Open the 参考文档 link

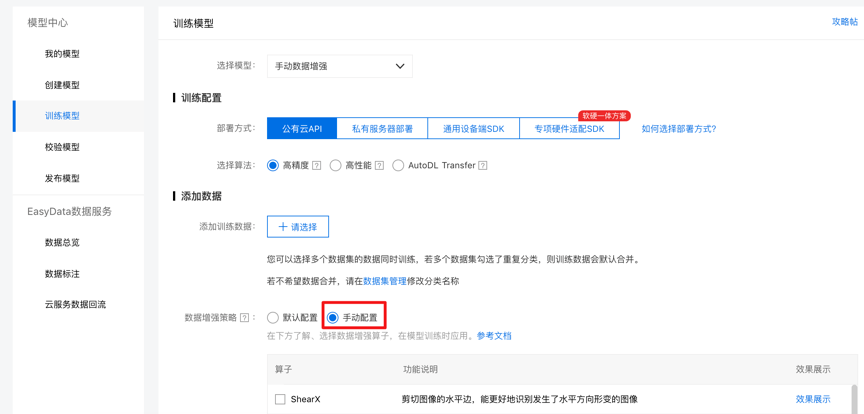(x=494, y=336)
